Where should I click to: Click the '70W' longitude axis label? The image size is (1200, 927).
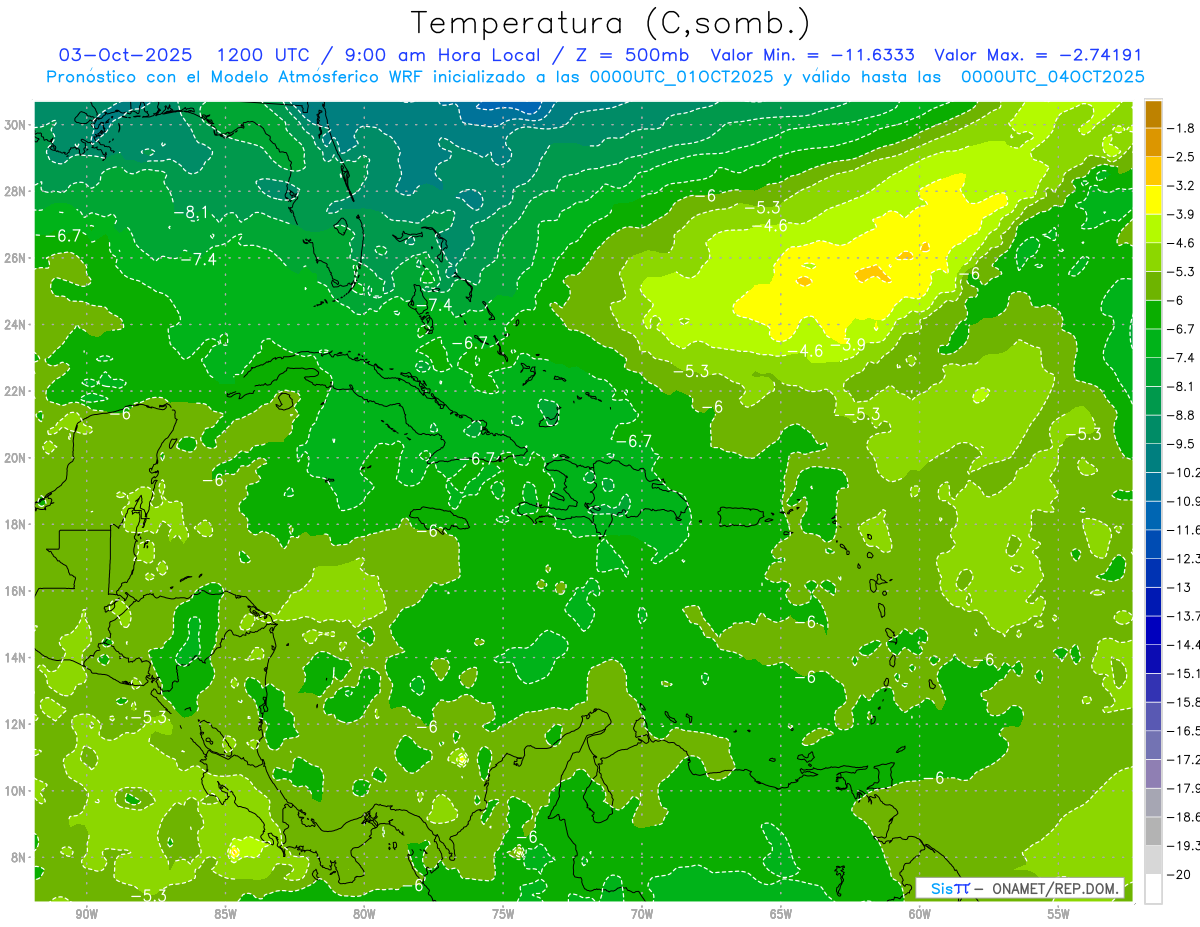[642, 914]
